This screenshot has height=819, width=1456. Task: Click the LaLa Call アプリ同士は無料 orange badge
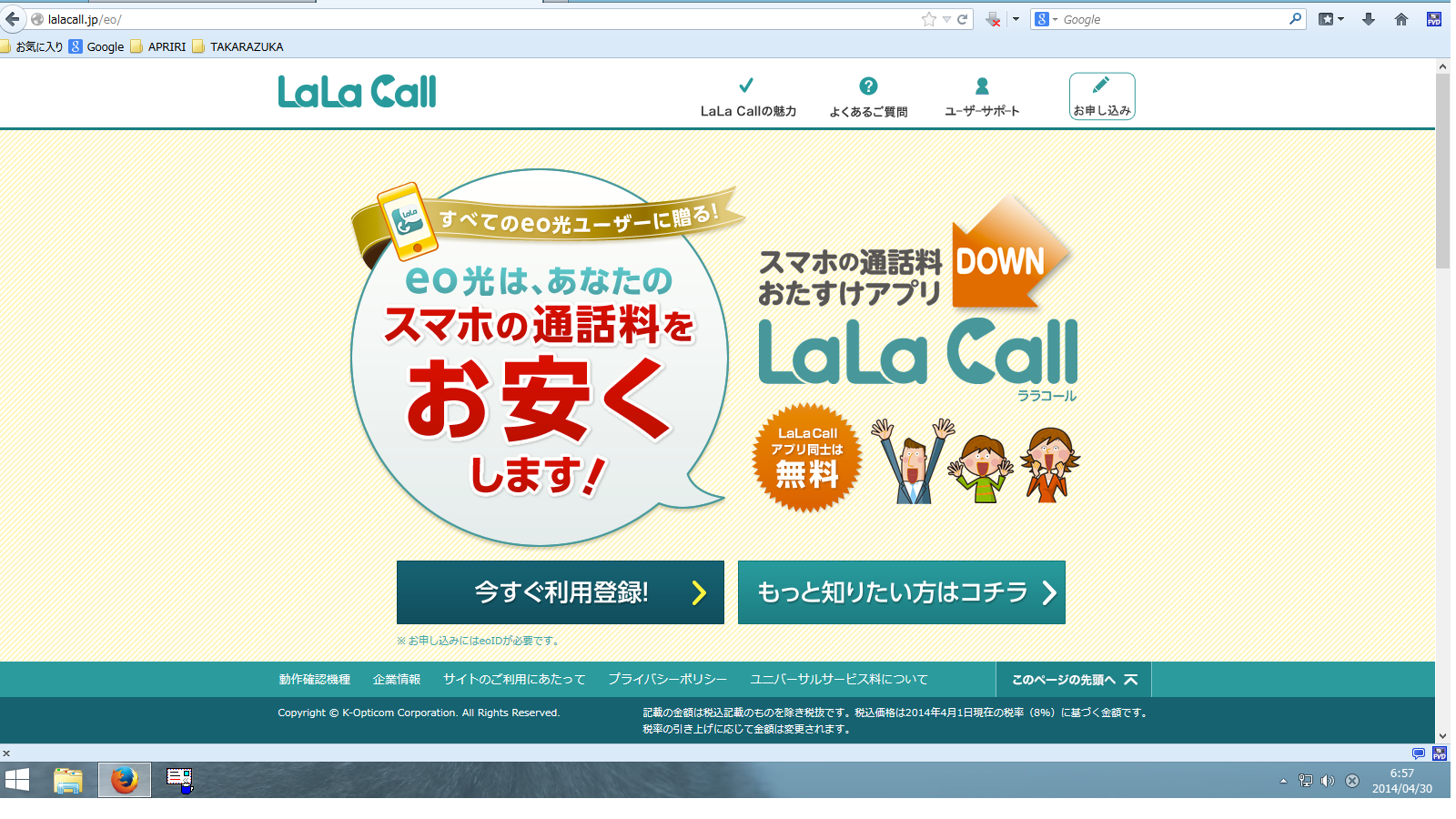coord(807,458)
